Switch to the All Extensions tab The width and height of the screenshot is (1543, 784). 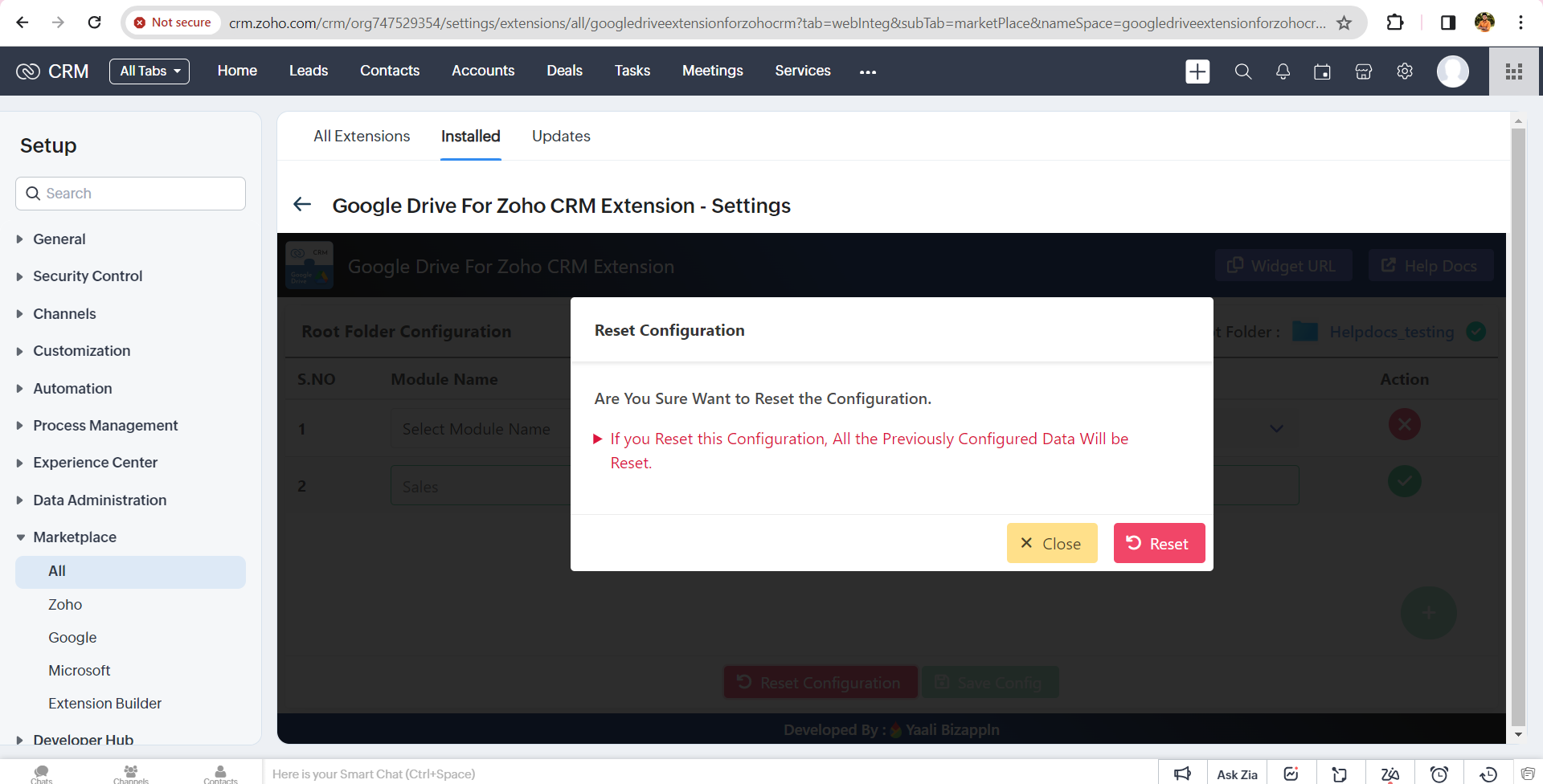(362, 137)
